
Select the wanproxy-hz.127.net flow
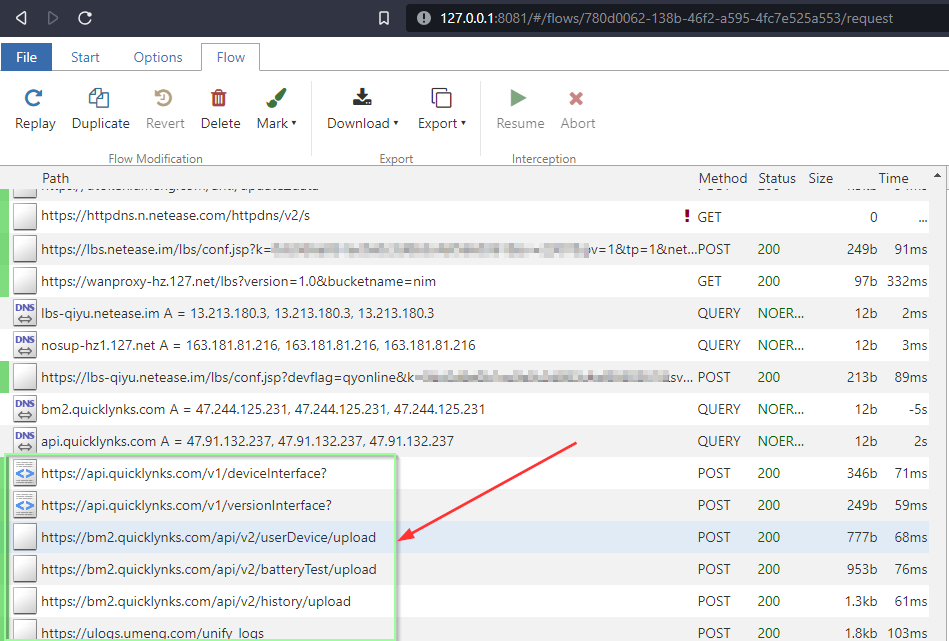pos(465,281)
